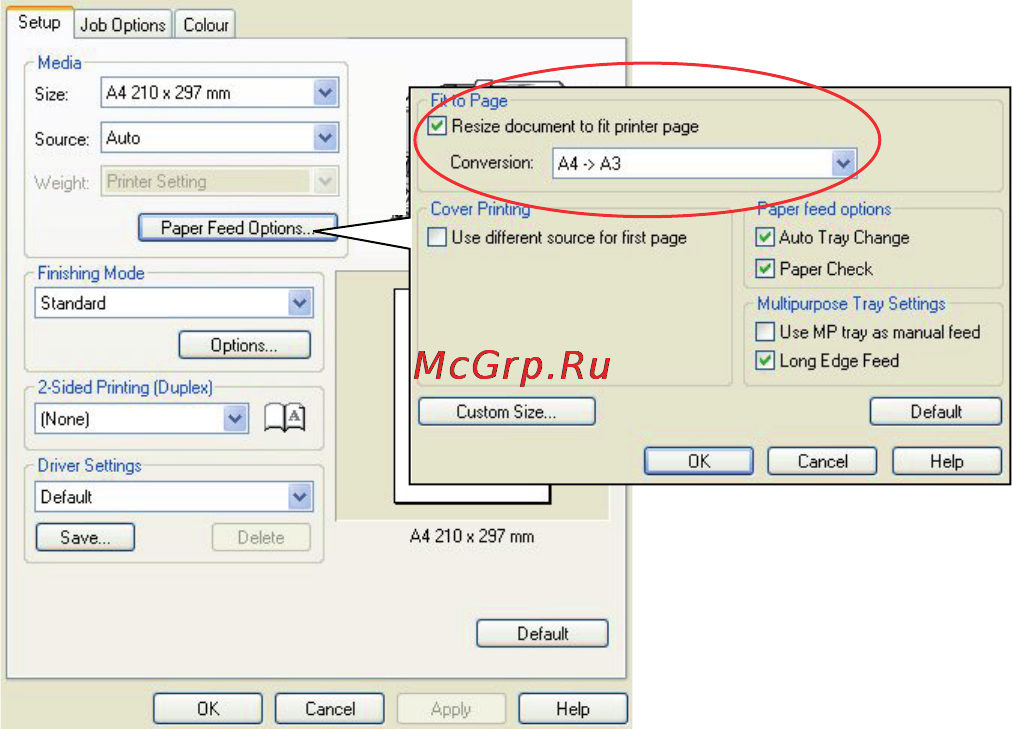1013x729 pixels.
Task: Open the Colour tab
Action: pos(205,25)
